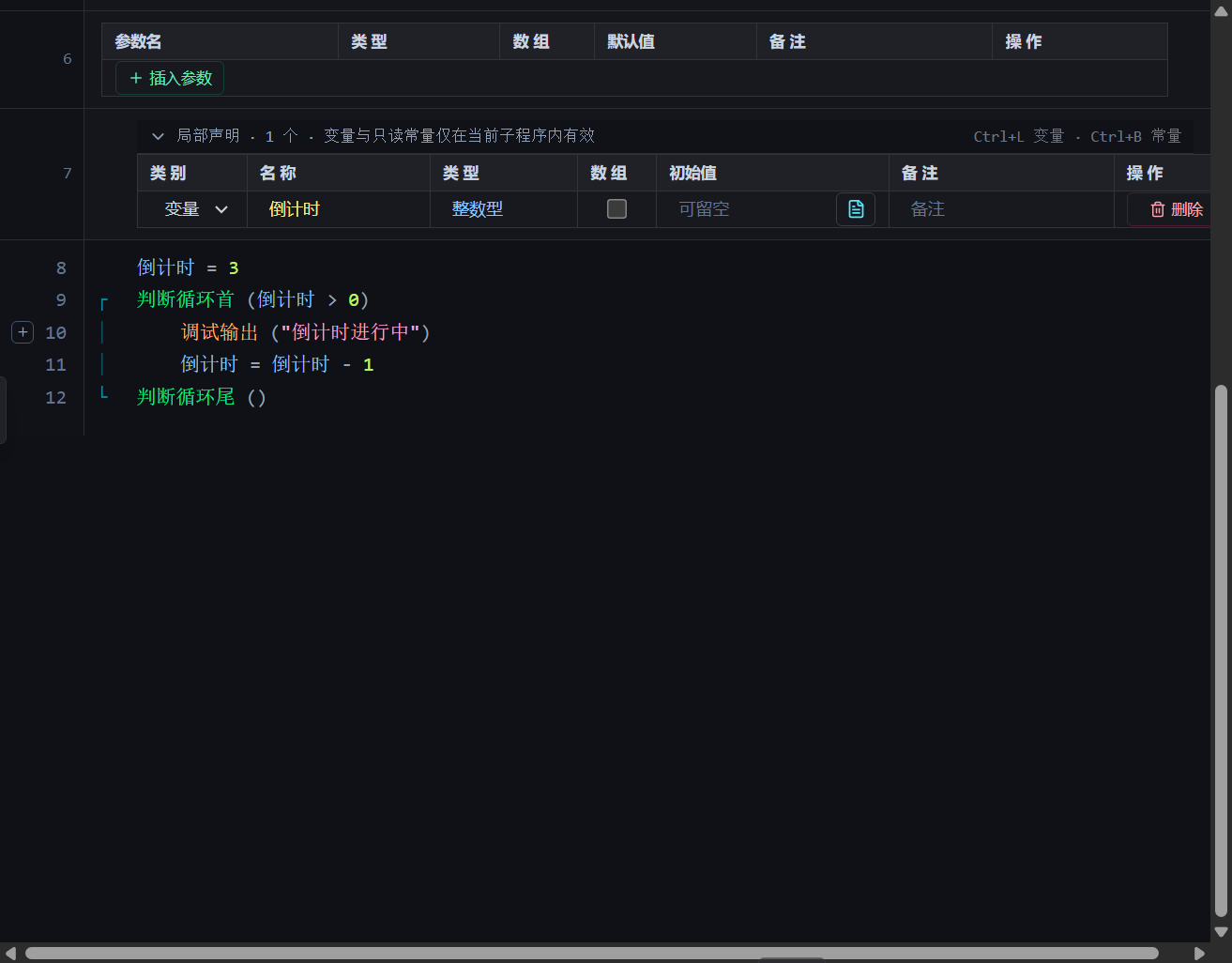Click the 整数型 type cell
The width and height of the screenshot is (1232, 963).
pos(504,209)
